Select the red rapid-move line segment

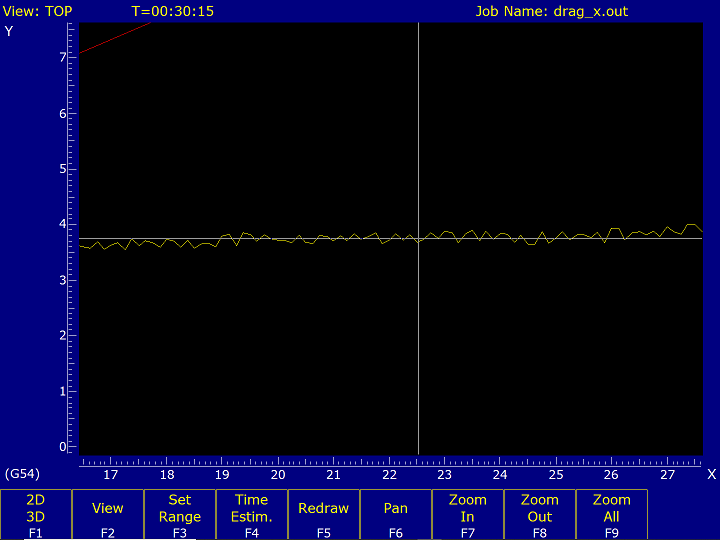115,38
